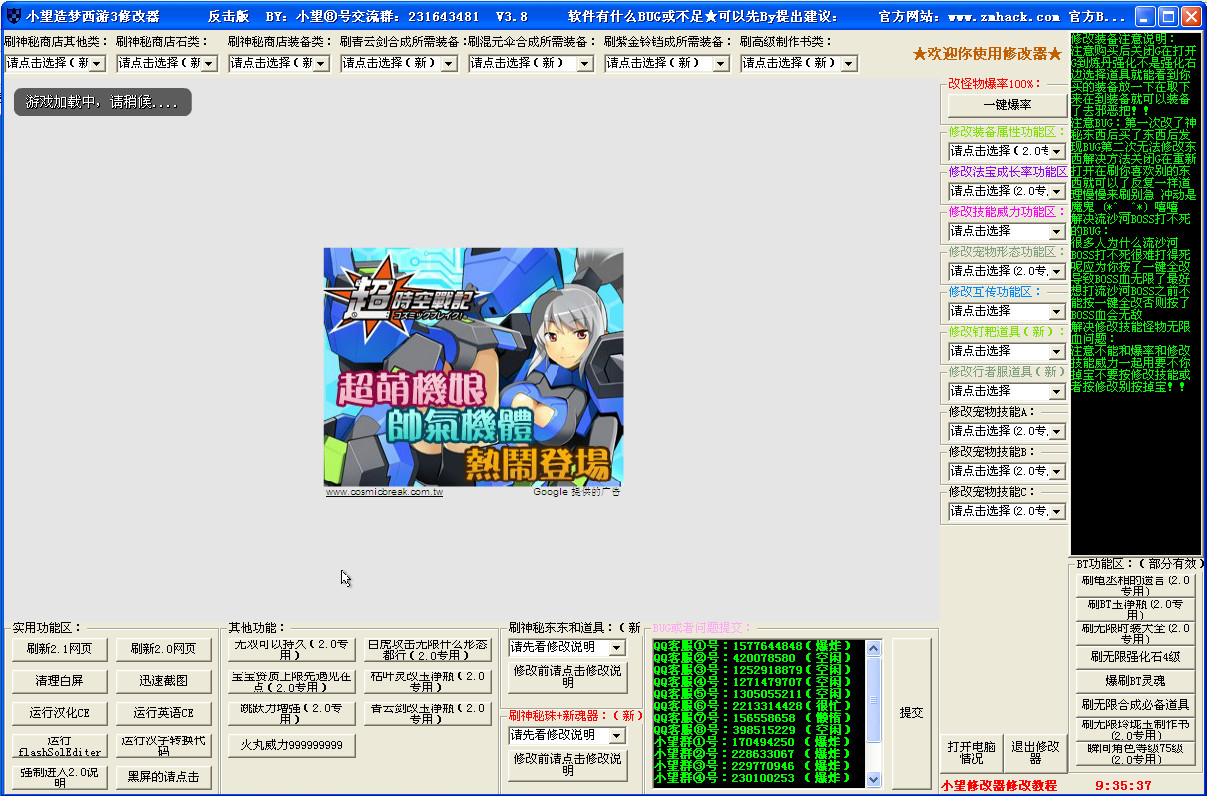This screenshot has height=796, width=1207.
Task: Click the 刷无限玲珑玉制作书 button
Action: (1135, 730)
